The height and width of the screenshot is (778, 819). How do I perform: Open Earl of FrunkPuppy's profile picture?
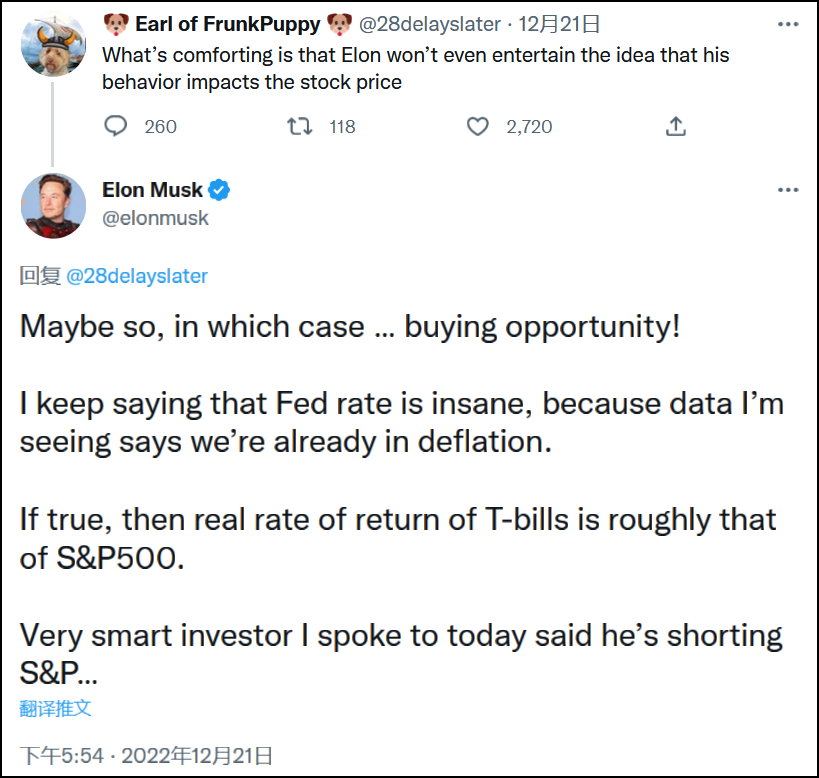(54, 45)
